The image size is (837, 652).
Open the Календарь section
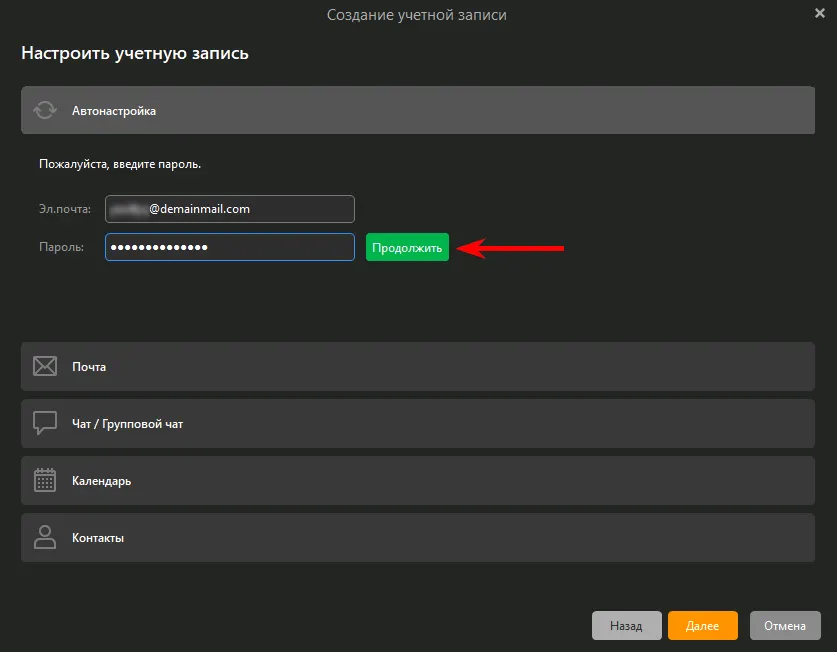pyautogui.click(x=417, y=480)
